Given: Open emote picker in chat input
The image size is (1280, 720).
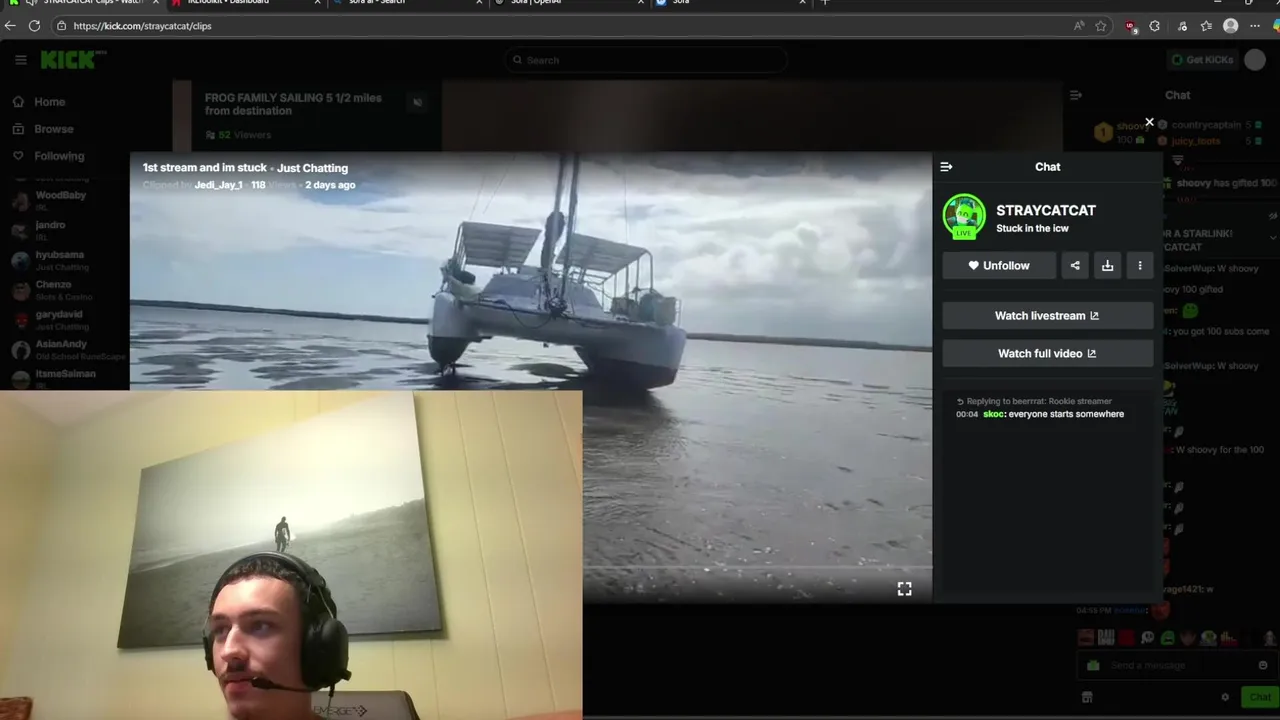Looking at the screenshot, I should [x=1262, y=665].
